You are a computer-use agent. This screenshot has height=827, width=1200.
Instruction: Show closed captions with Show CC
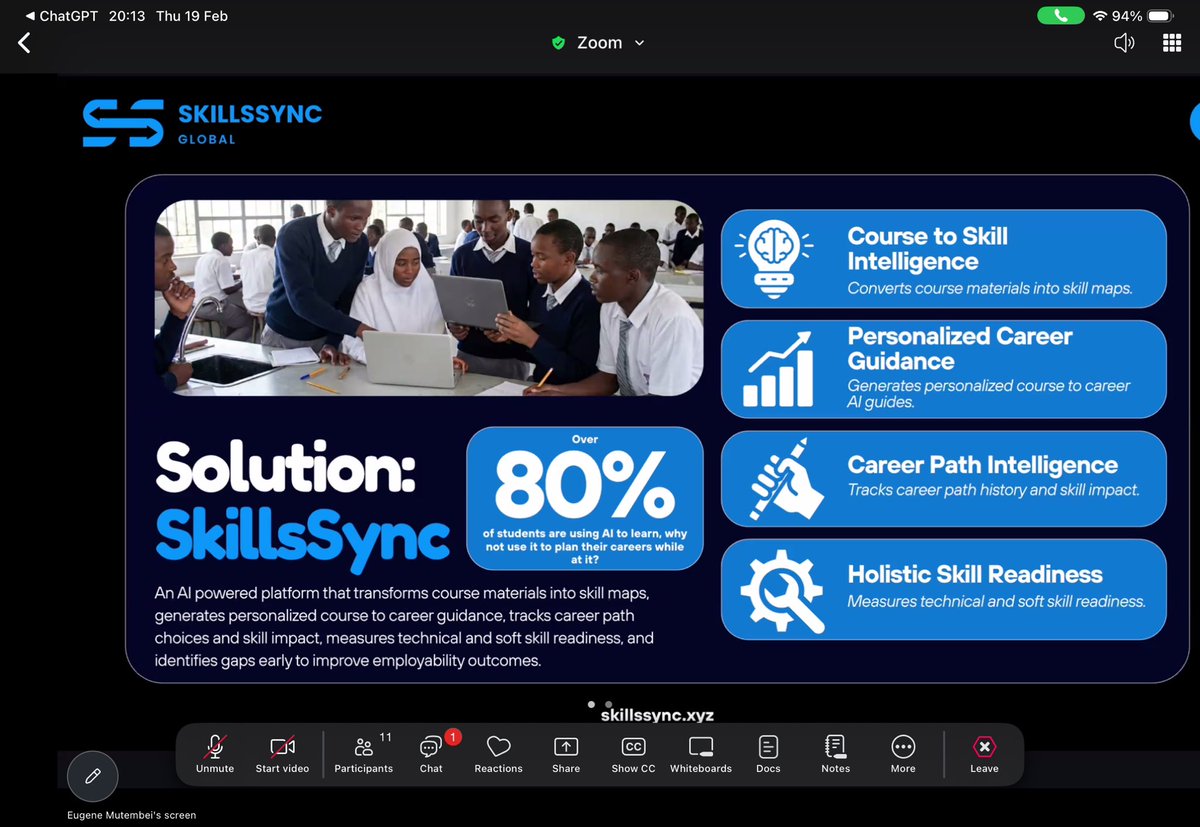(633, 754)
